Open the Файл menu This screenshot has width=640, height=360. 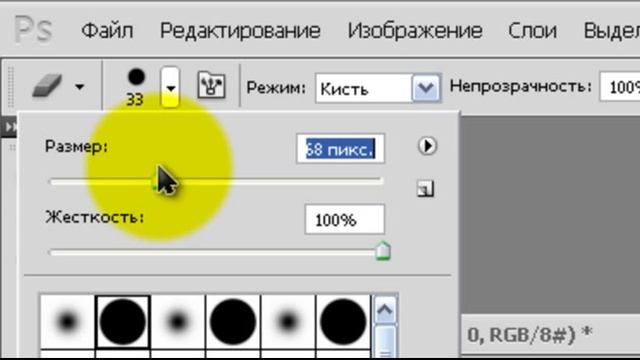(107, 31)
